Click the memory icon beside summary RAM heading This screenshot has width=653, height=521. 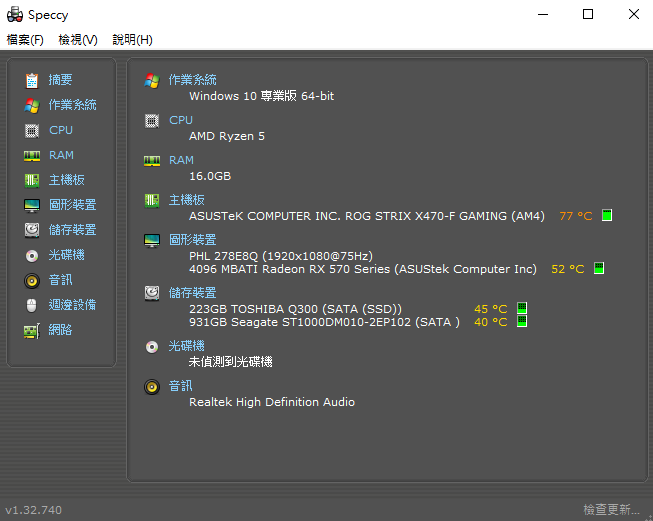pyautogui.click(x=152, y=161)
